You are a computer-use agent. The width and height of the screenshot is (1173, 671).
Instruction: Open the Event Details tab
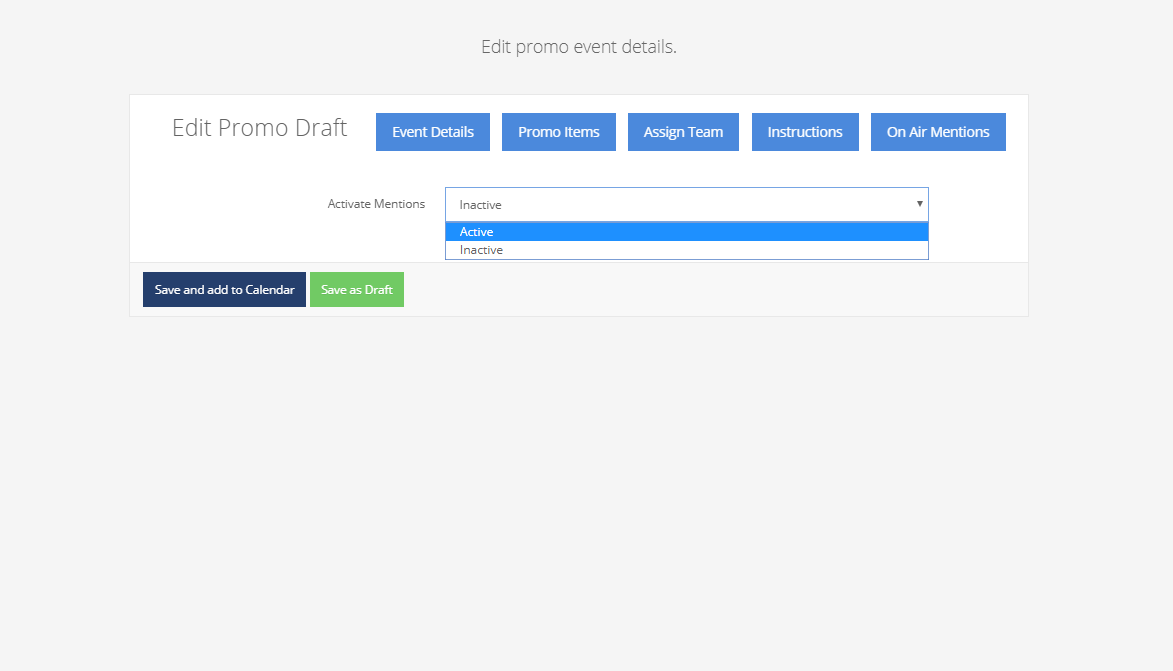coord(432,132)
